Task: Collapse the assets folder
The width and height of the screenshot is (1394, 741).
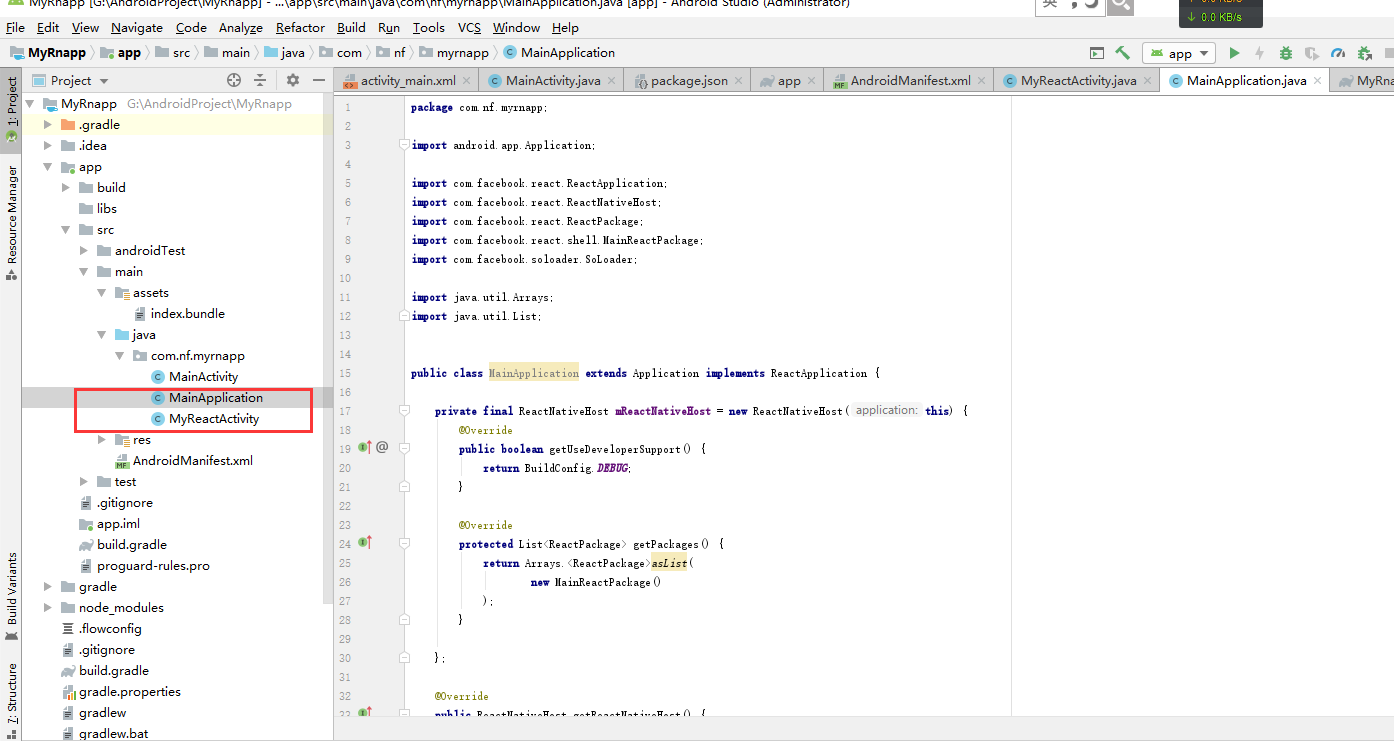Action: [101, 293]
